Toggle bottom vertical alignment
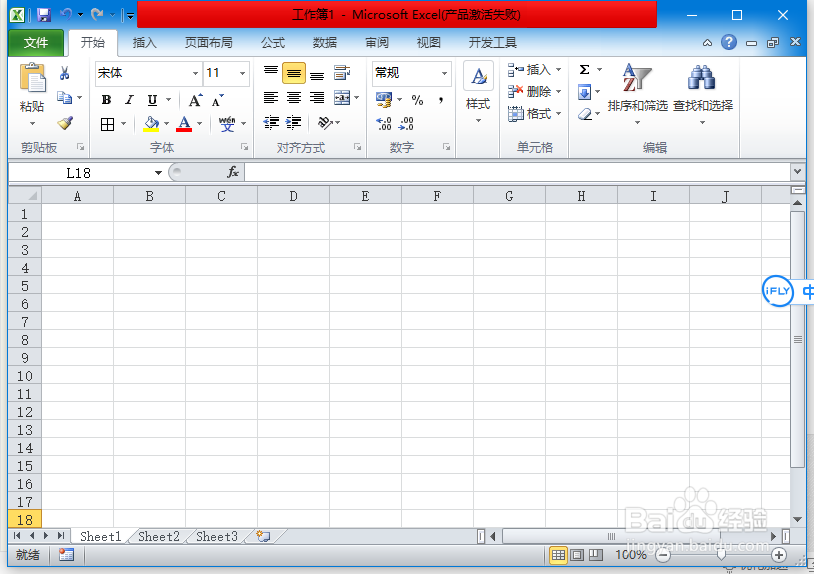The height and width of the screenshot is (574, 814). tap(317, 73)
